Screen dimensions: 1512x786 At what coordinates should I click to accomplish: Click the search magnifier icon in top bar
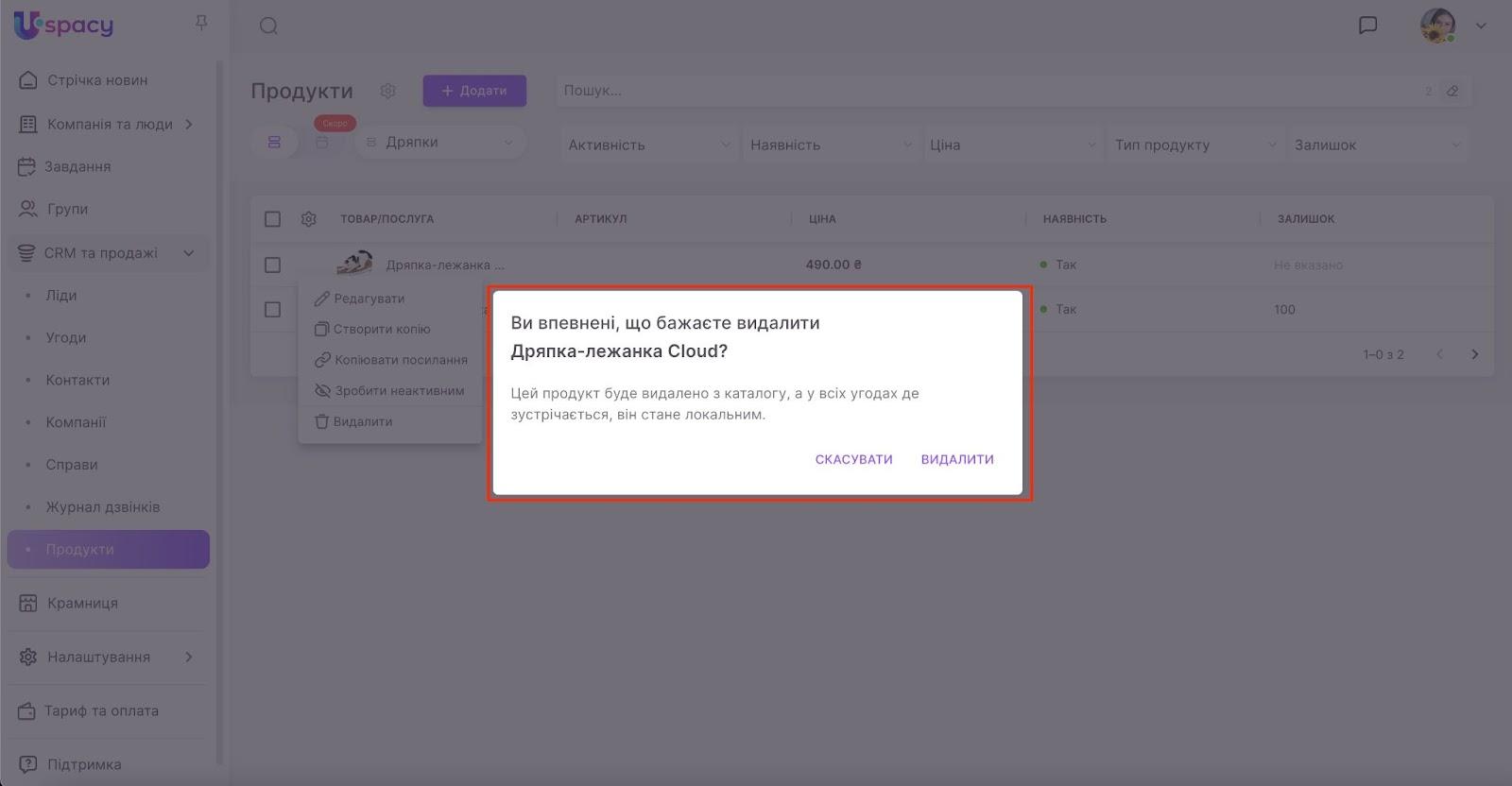coord(268,26)
